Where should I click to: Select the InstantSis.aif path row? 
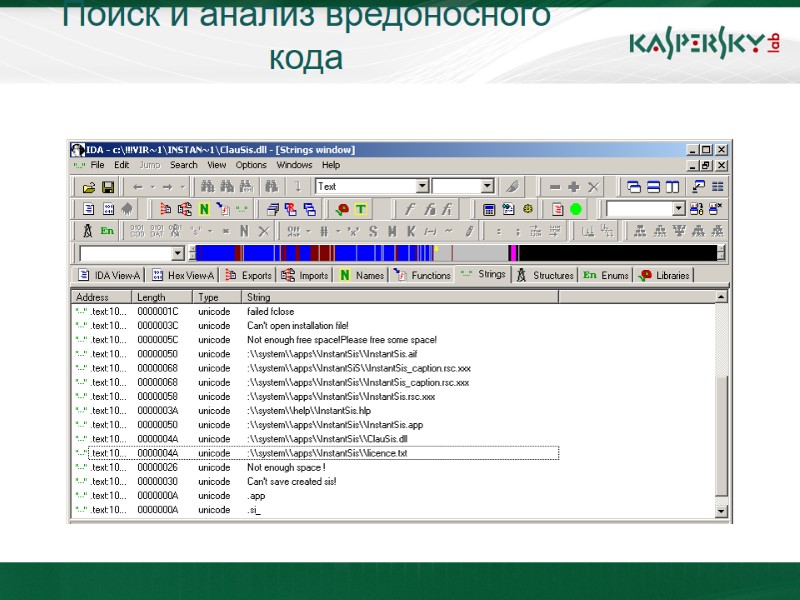click(316, 354)
